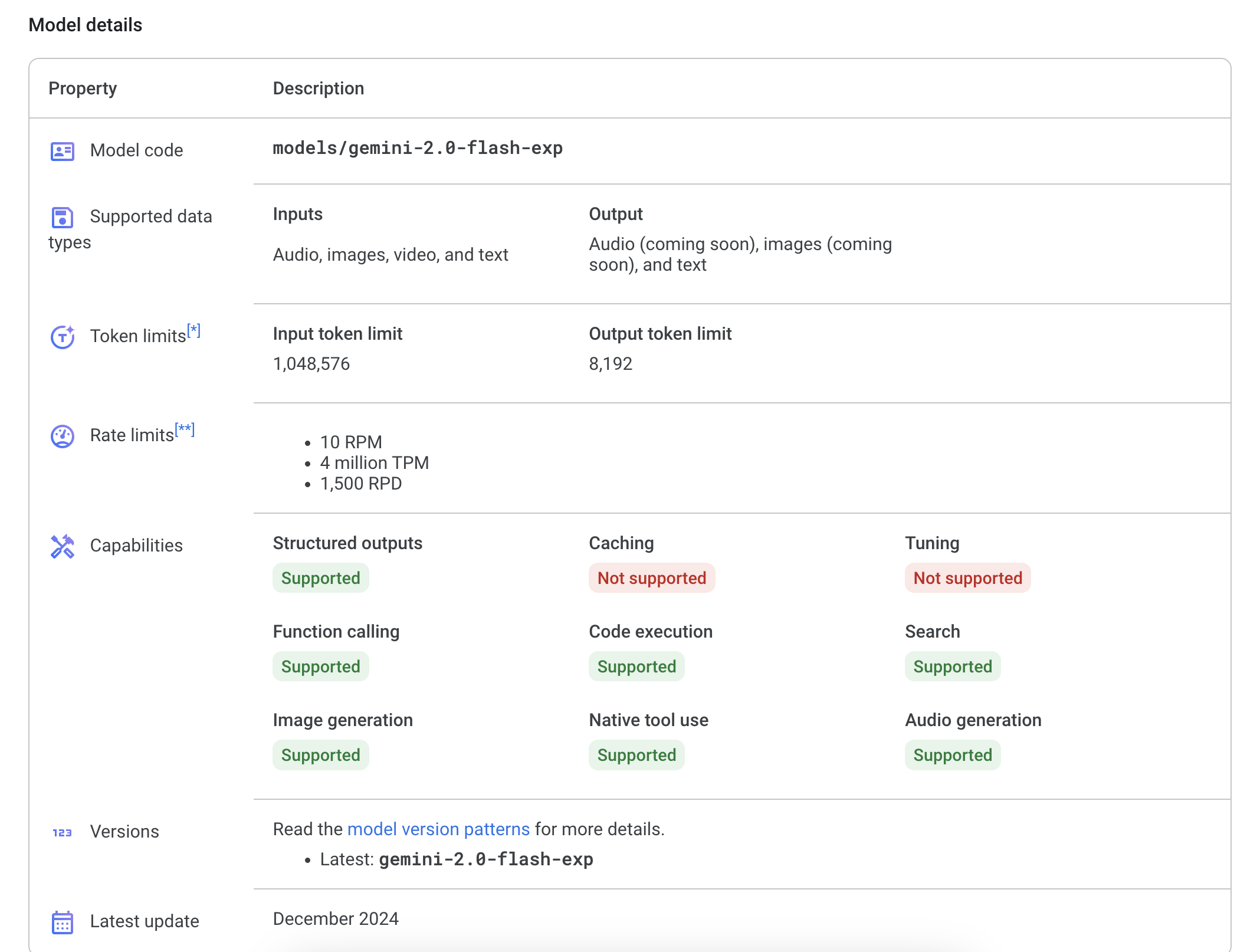Click the Latest gemini-2.0-flash-exp version text

485,859
